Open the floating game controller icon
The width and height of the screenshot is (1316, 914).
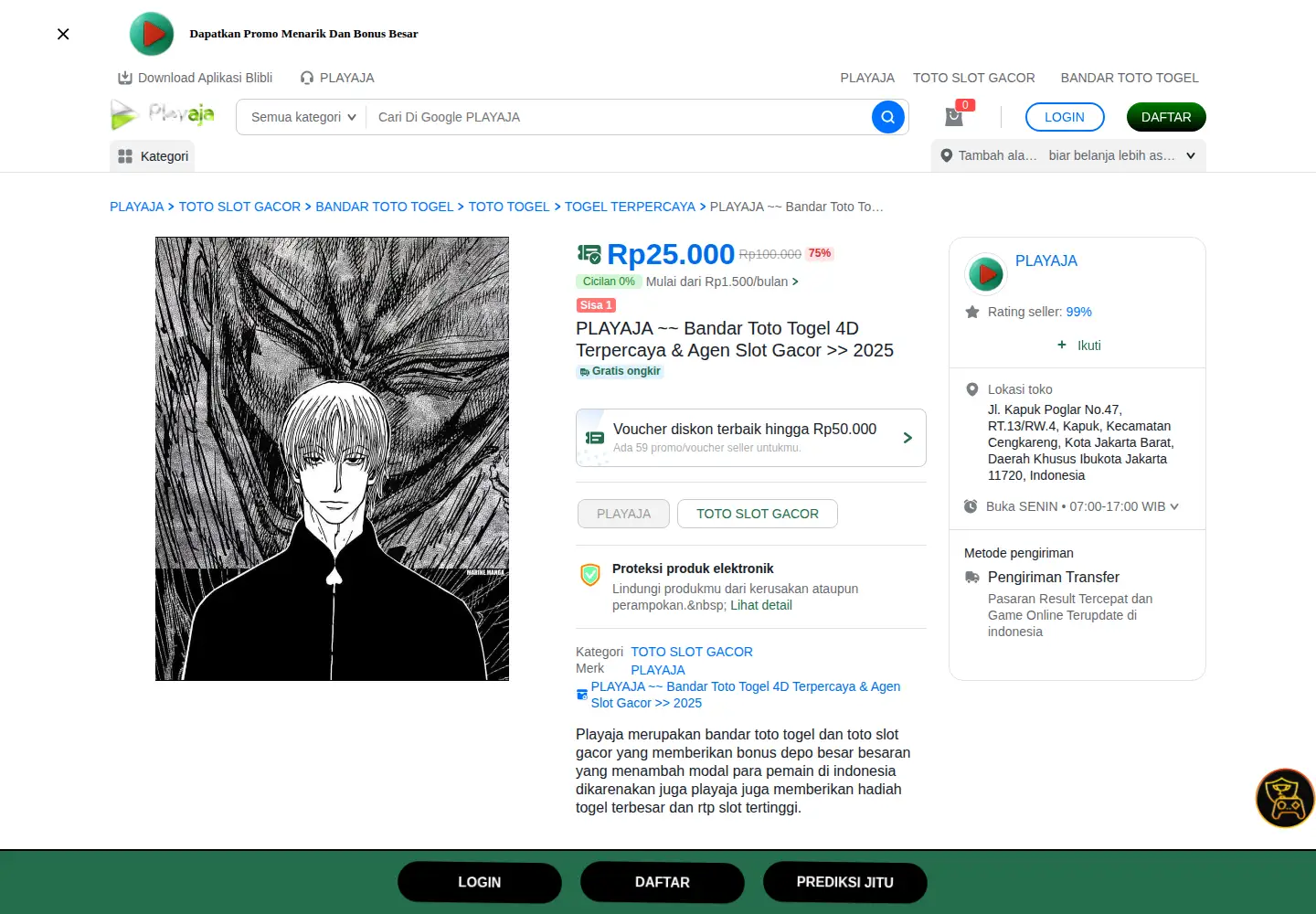point(1285,798)
